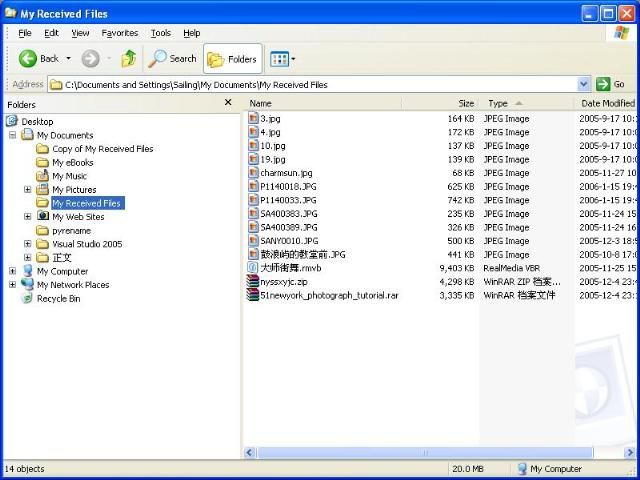640x480 pixels.
Task: Select the 鼓浪屿的教堂前.JPG file icon
Action: [x=253, y=254]
